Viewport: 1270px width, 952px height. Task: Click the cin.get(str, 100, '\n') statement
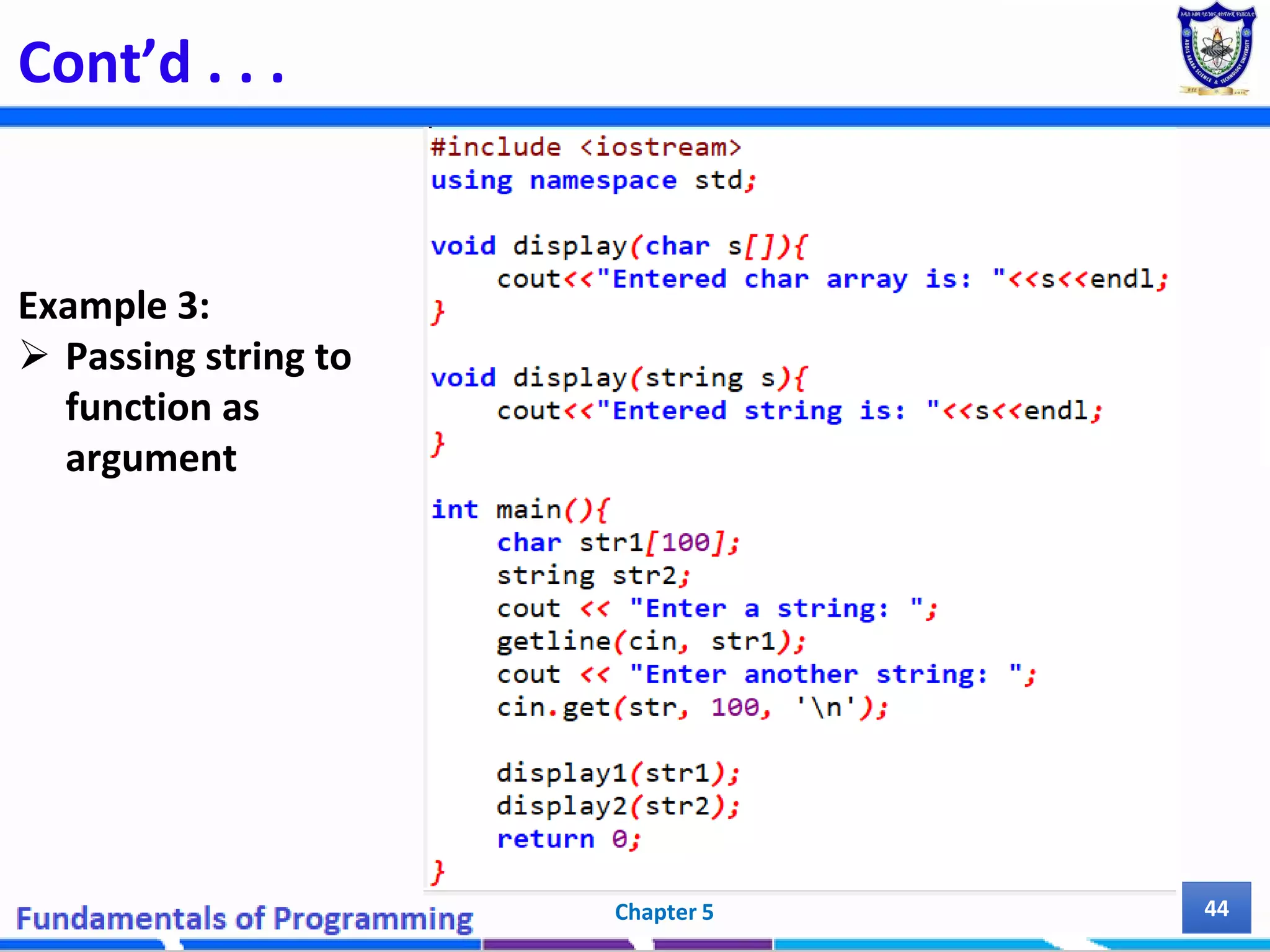pos(692,707)
